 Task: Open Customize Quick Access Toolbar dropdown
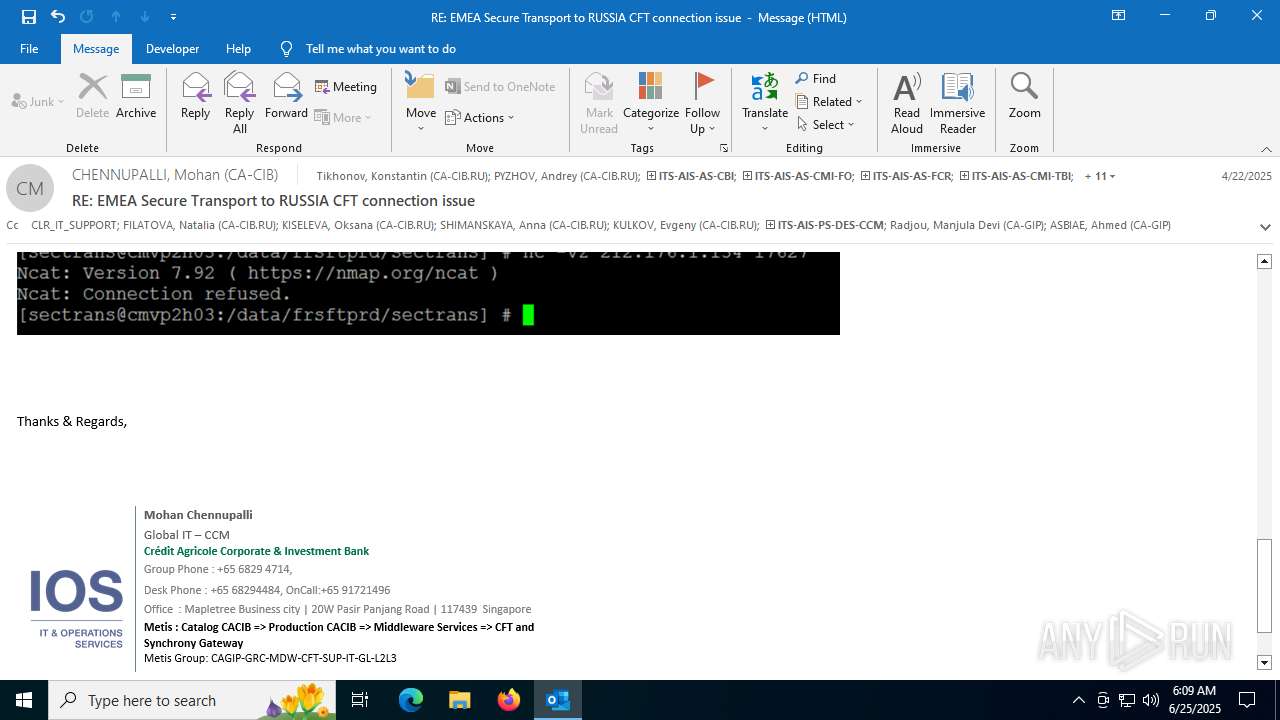tap(173, 17)
